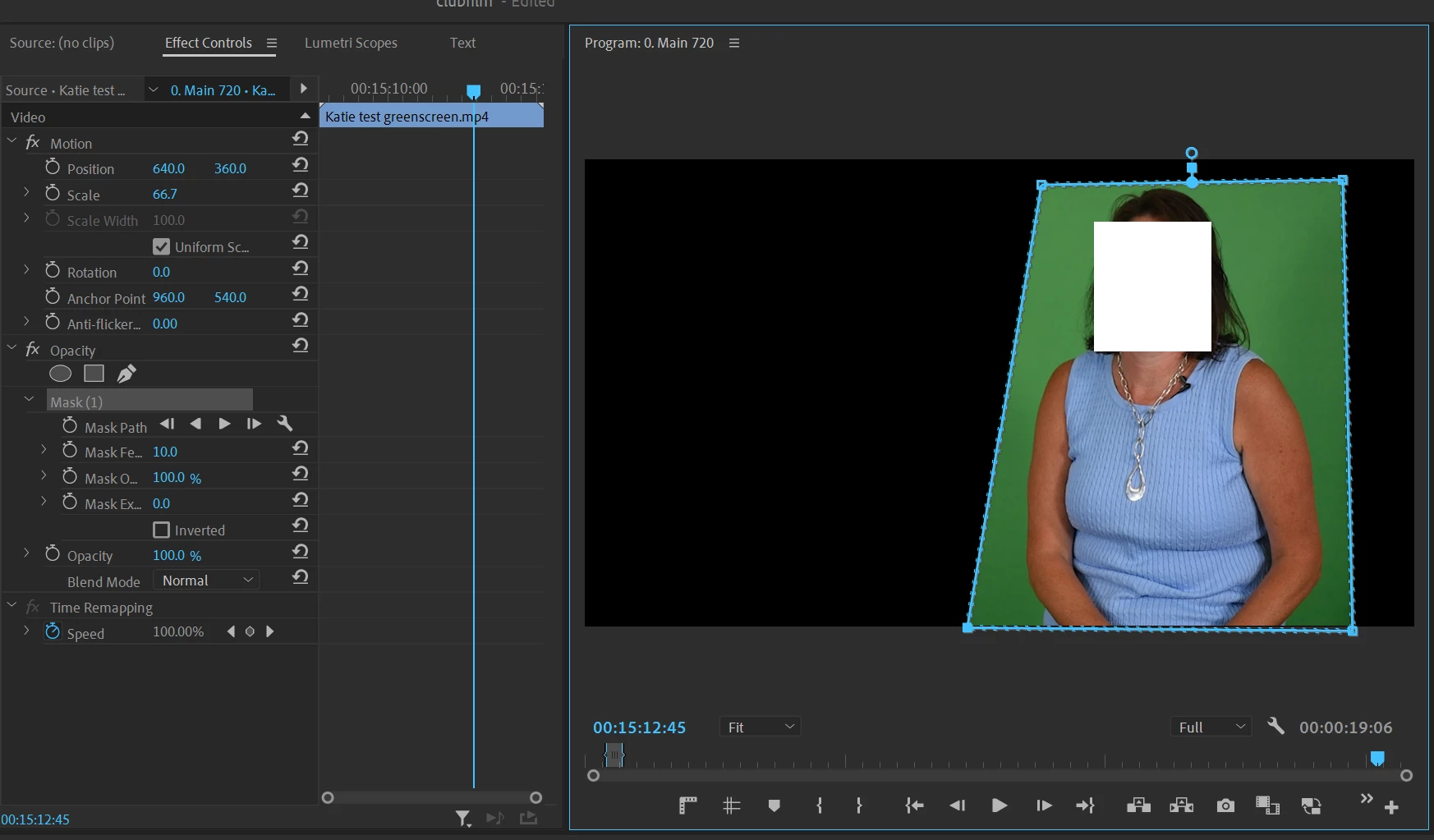Click the Program Monitor playhead marker
This screenshot has width=1434, height=840.
[1377, 758]
